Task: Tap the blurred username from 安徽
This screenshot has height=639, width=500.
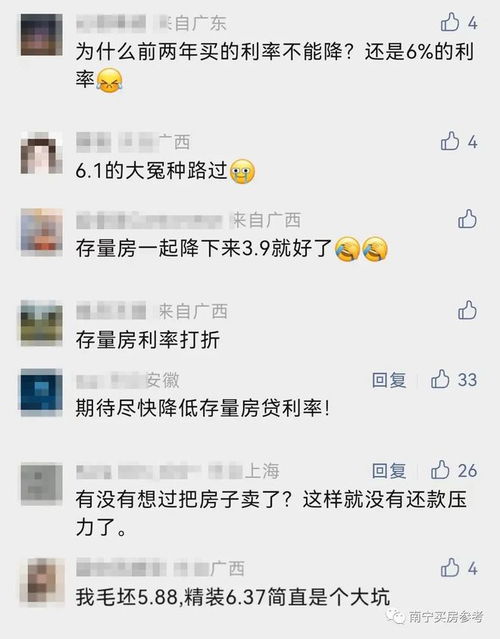Action: coord(111,381)
